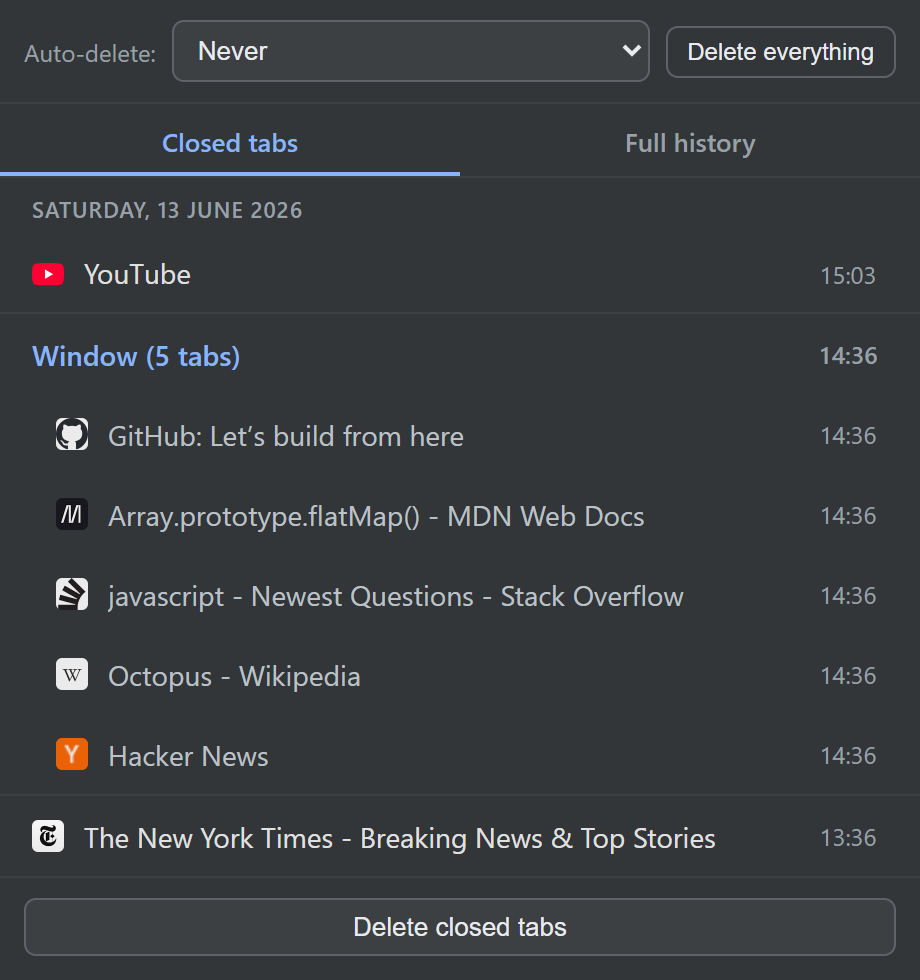Click the 14:36 timestamp on Hacker News row

coord(848,756)
